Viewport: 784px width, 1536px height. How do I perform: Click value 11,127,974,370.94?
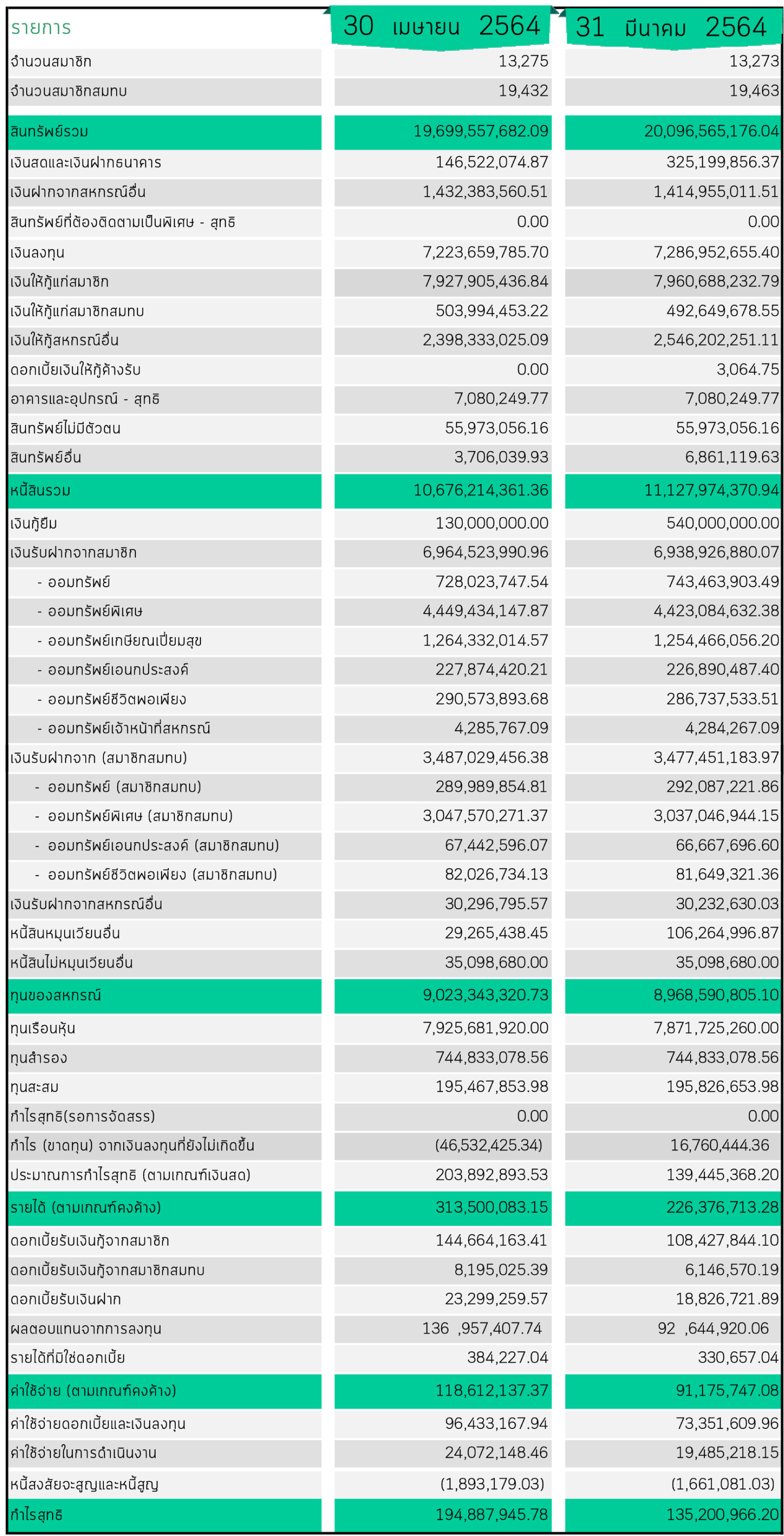point(711,490)
